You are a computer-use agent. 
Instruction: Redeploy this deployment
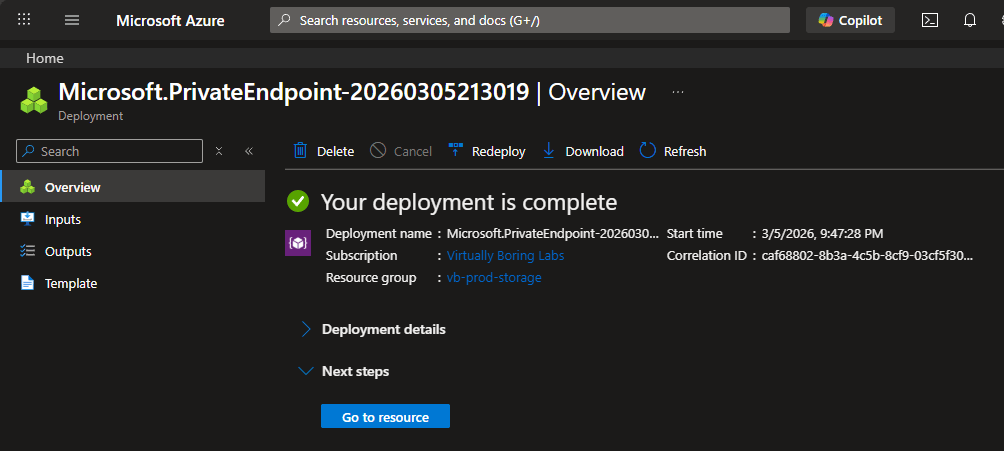pos(487,151)
